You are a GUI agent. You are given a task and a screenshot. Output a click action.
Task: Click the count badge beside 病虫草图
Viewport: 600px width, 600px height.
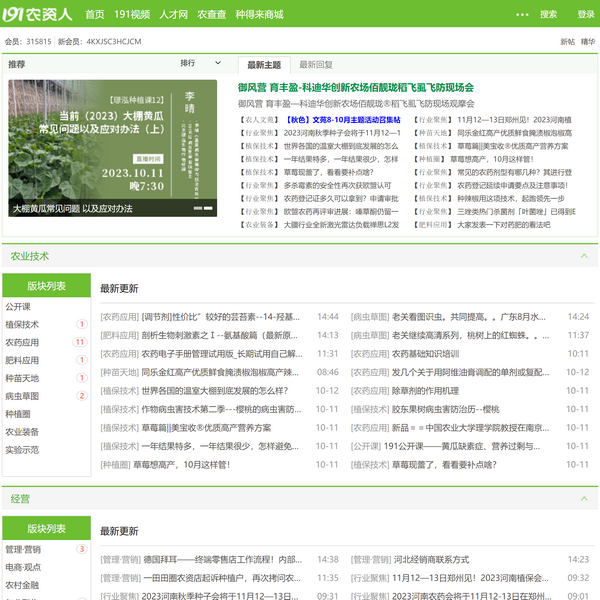81,396
